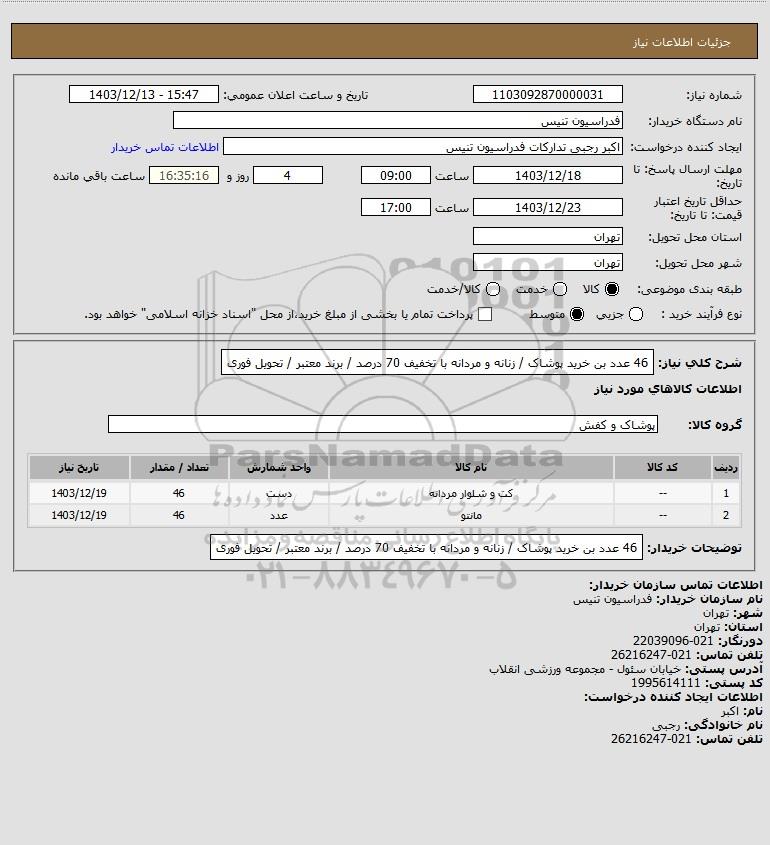The height and width of the screenshot is (845, 770).
Task: Click the organization phone number after تلفن تماس
Action: [651, 655]
